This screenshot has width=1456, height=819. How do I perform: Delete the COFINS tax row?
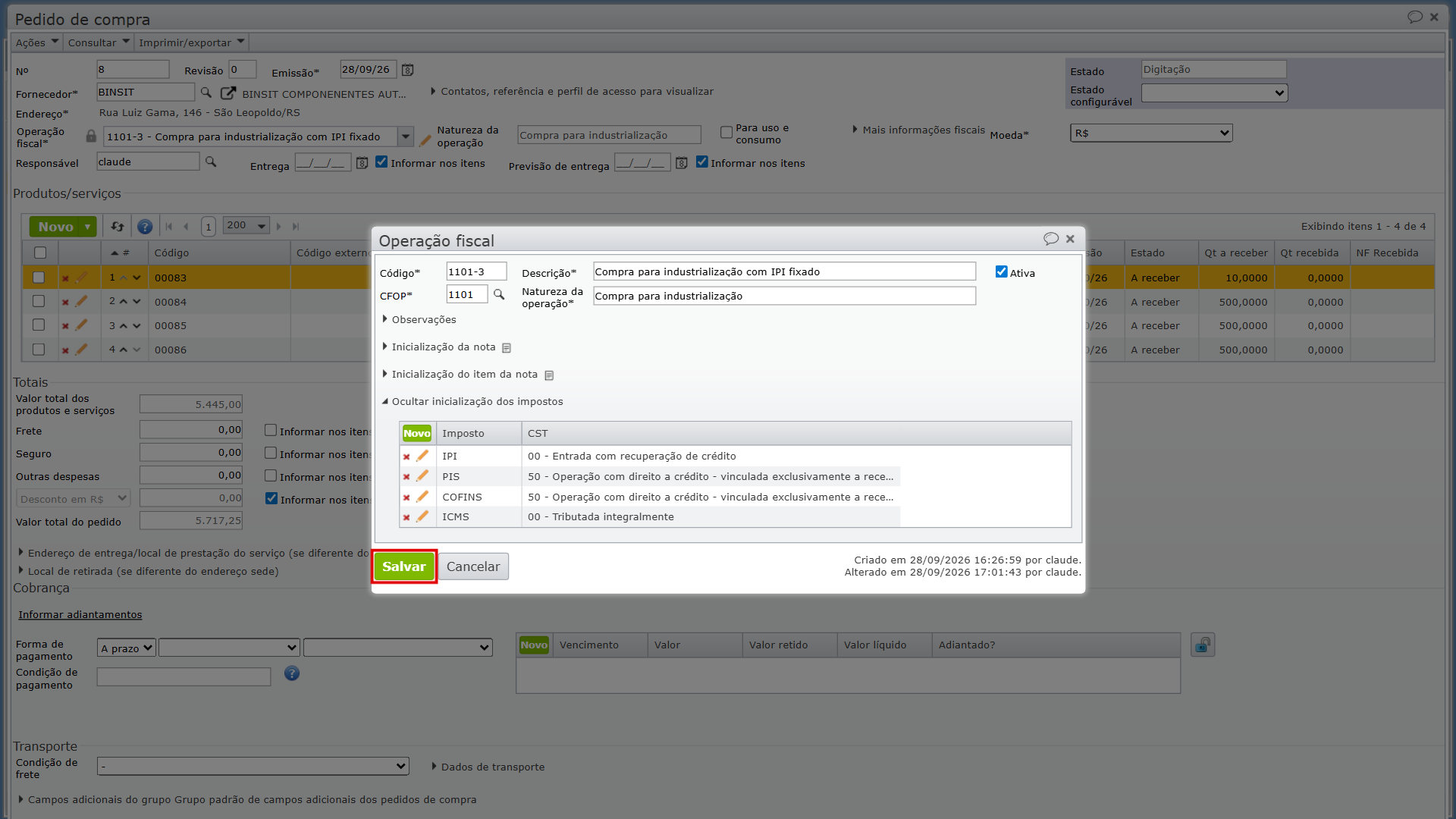[406, 497]
